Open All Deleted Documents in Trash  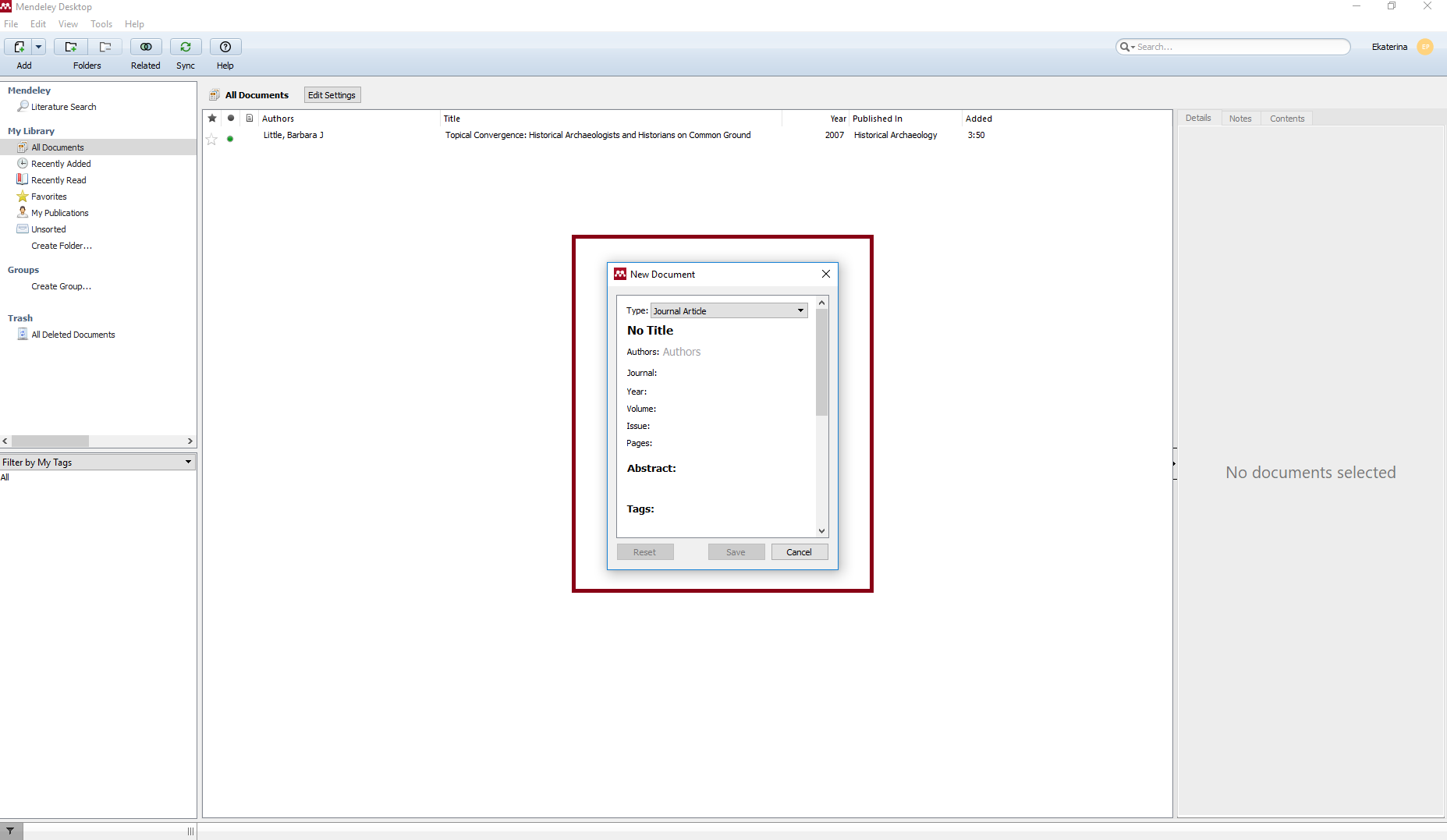tap(73, 335)
